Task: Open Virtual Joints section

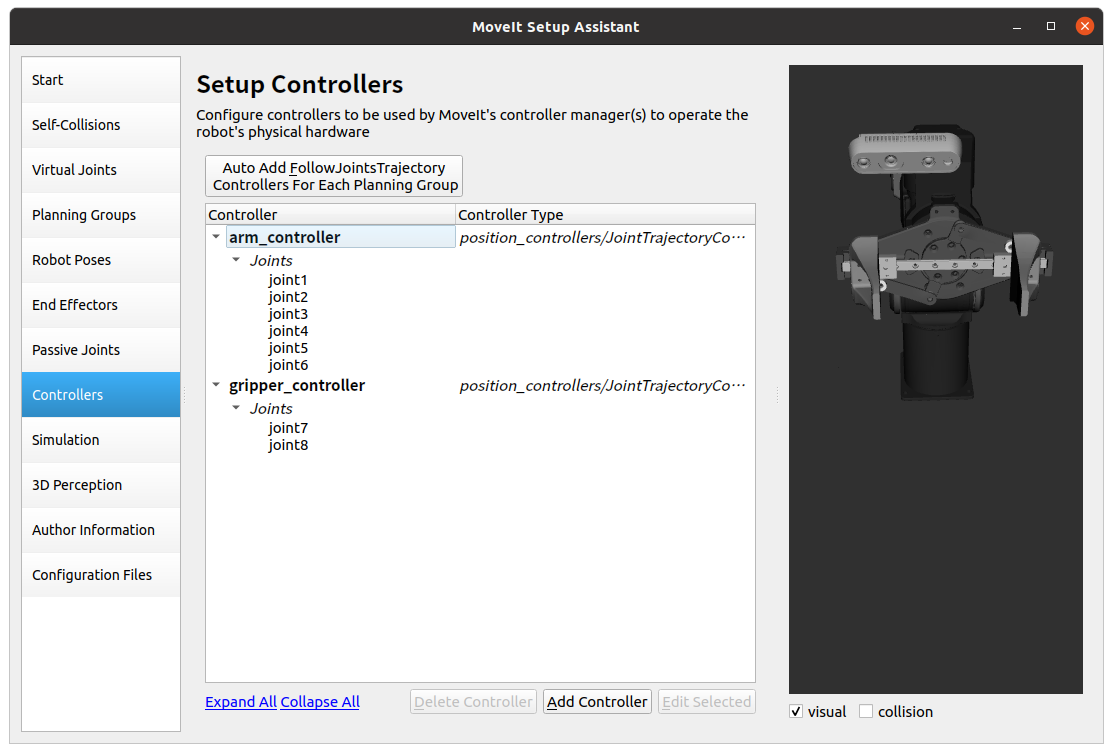Action: click(x=101, y=170)
